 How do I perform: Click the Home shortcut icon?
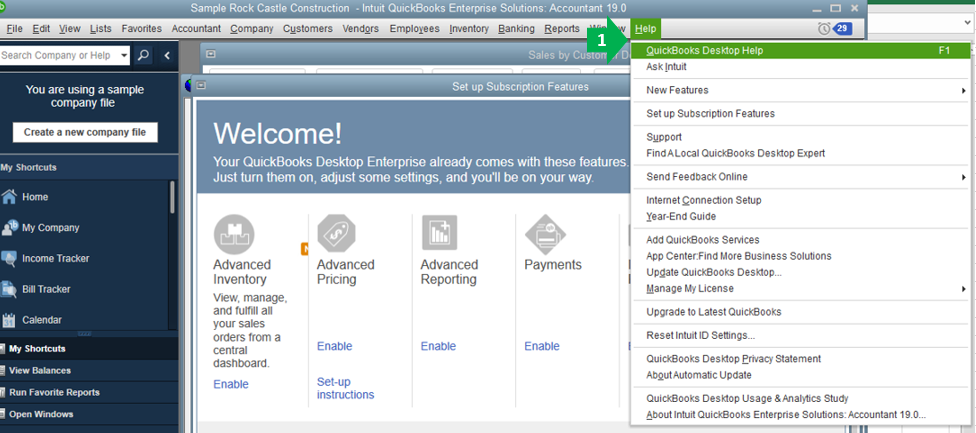9,197
